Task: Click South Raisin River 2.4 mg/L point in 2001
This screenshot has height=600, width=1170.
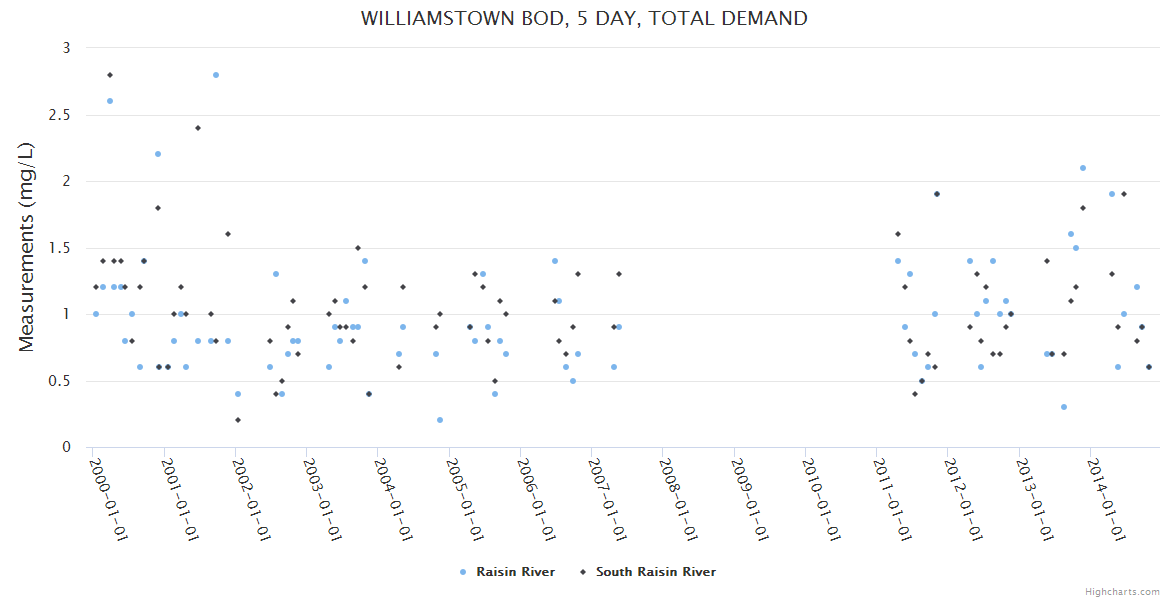Action: point(198,128)
